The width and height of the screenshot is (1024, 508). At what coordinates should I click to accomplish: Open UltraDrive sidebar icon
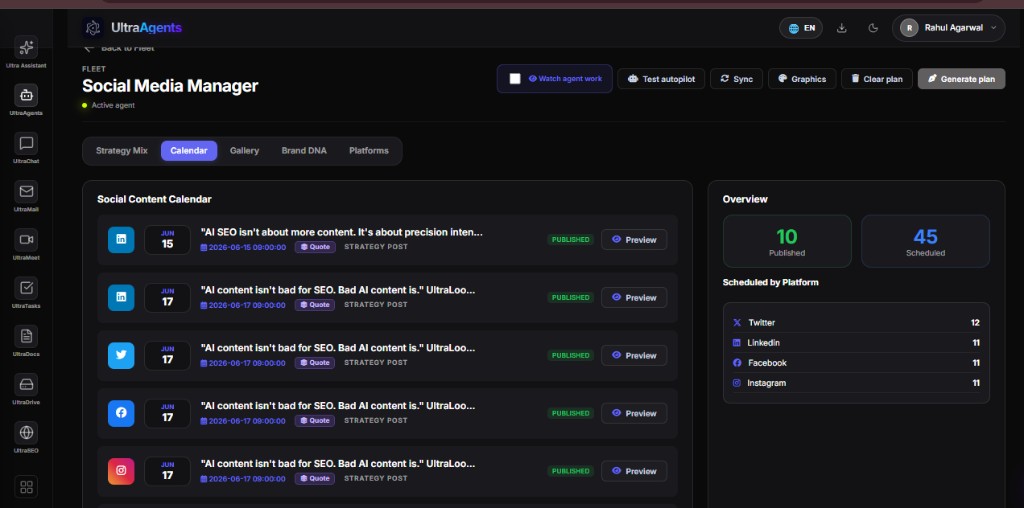(26, 385)
